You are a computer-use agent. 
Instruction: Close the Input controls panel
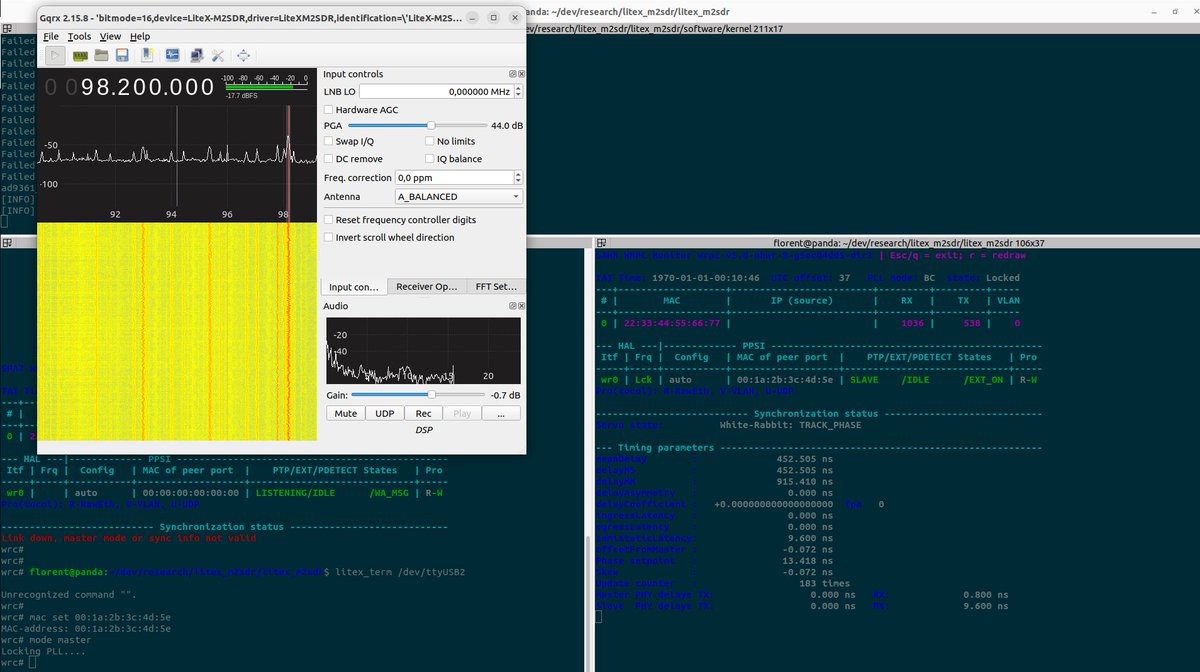point(521,74)
